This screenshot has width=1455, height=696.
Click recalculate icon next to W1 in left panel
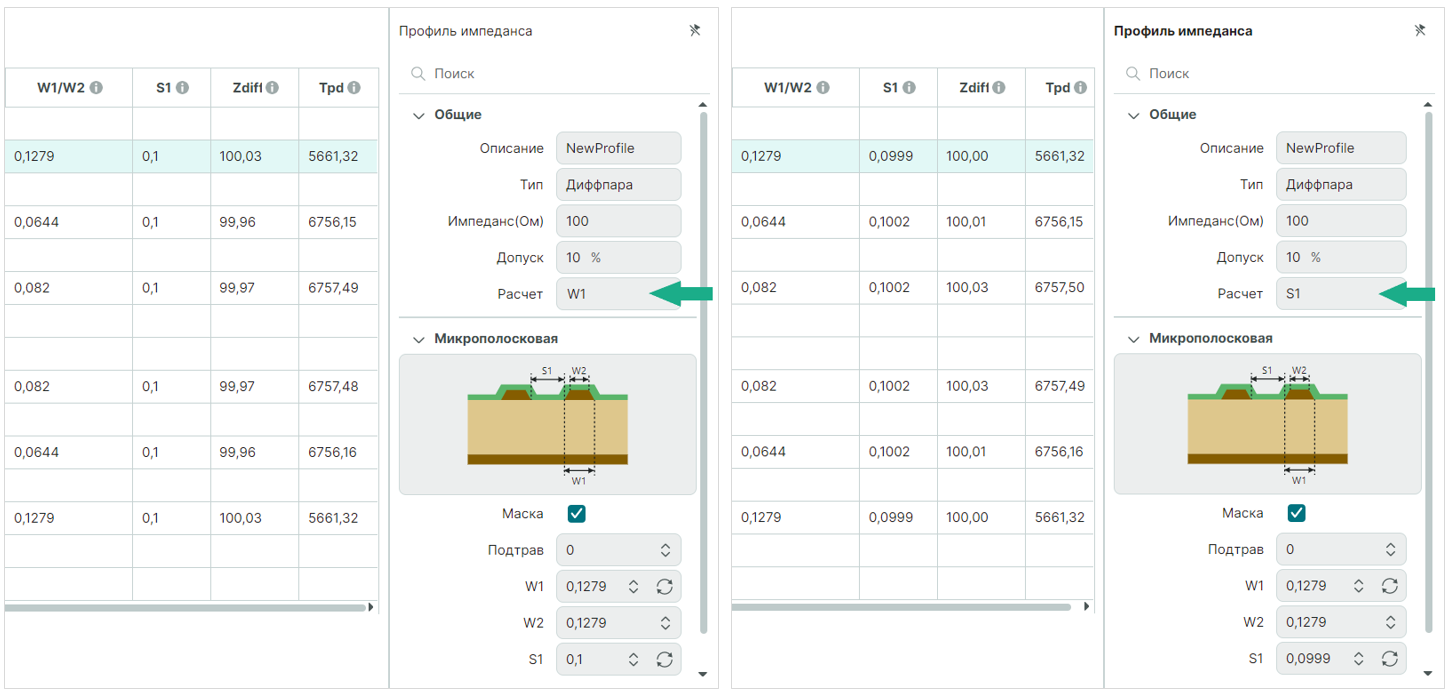pyautogui.click(x=665, y=587)
